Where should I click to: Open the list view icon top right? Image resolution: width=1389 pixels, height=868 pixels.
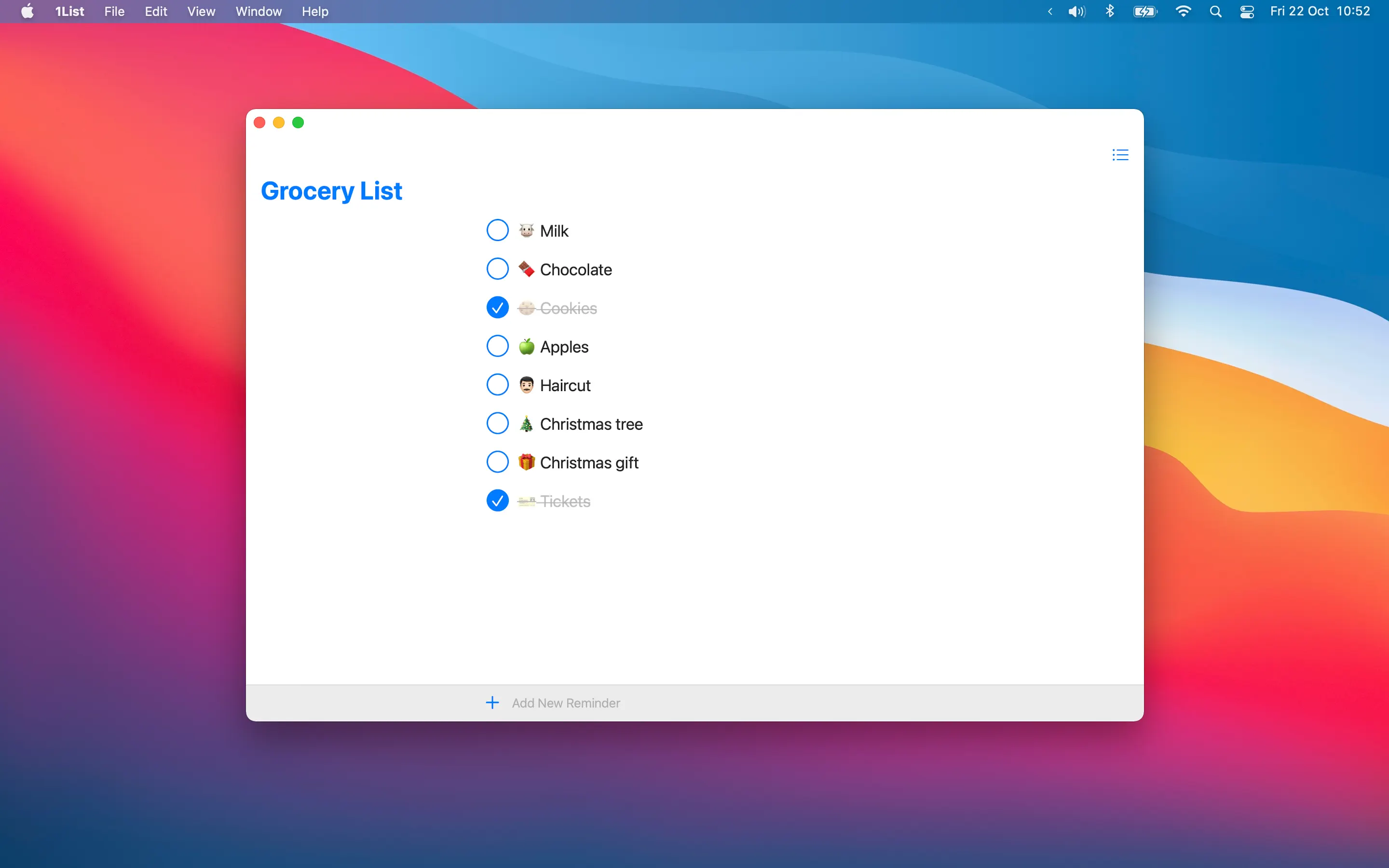point(1120,155)
